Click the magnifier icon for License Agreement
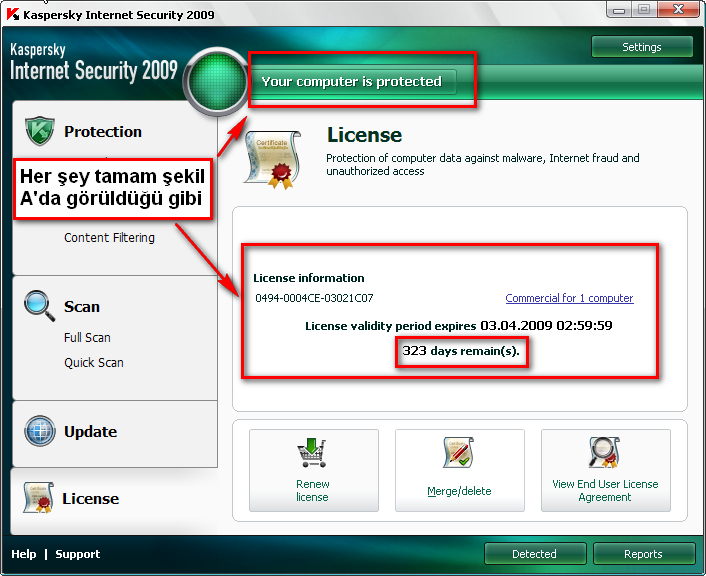The height and width of the screenshot is (576, 706). pyautogui.click(x=604, y=452)
